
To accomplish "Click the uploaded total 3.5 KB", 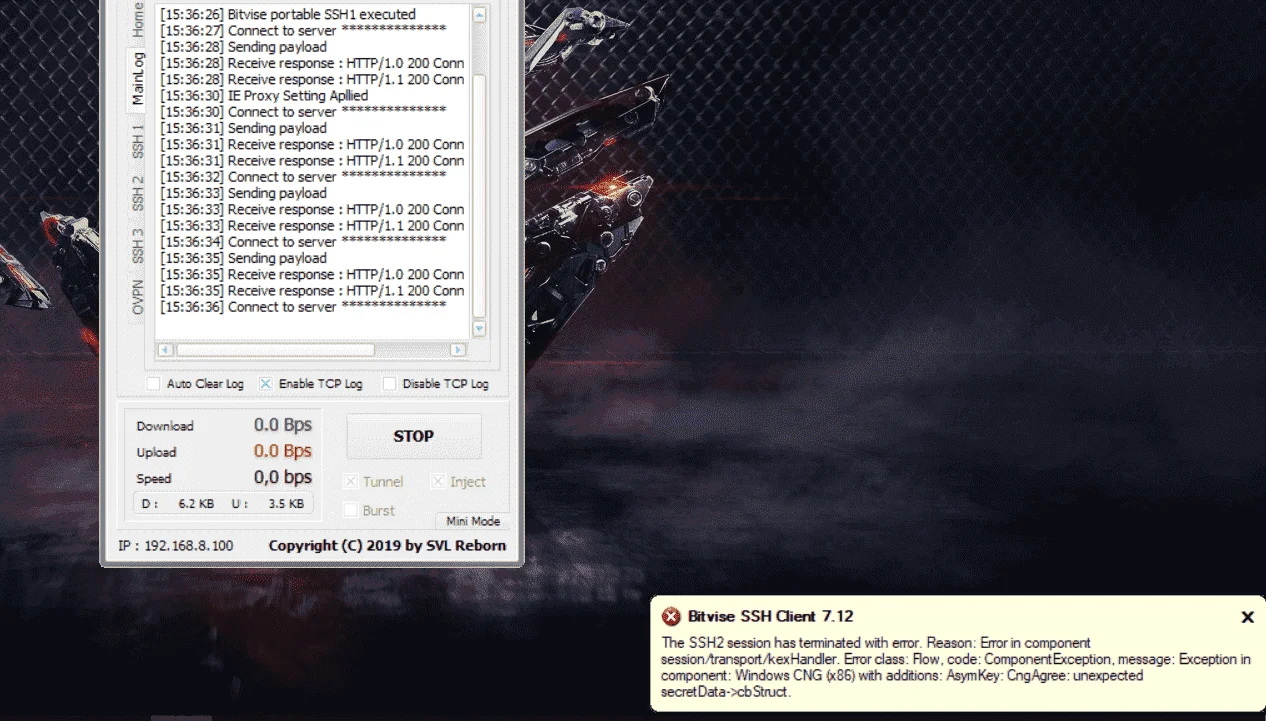I will [286, 504].
